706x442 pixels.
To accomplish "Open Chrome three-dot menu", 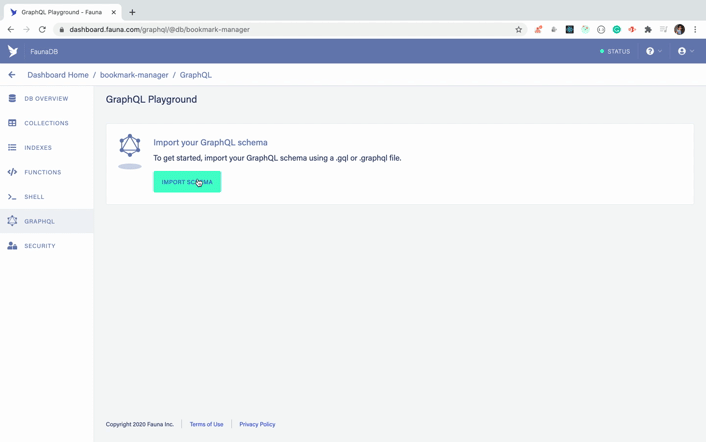I will pyautogui.click(x=695, y=30).
